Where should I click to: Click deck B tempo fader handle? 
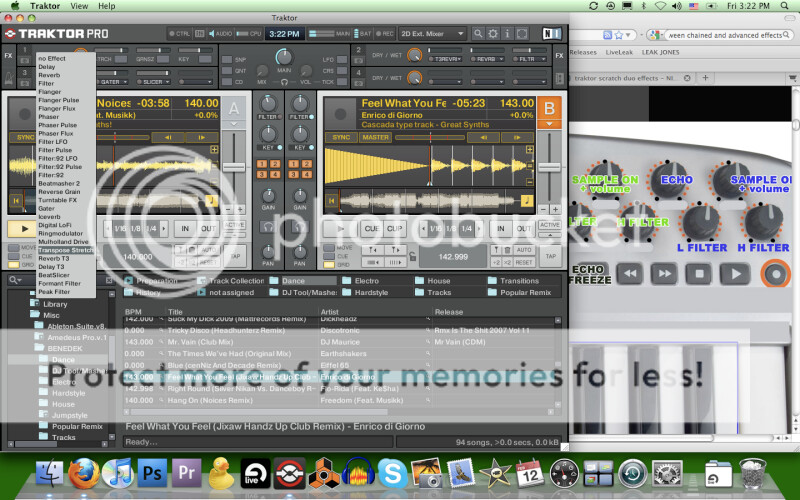pos(549,167)
